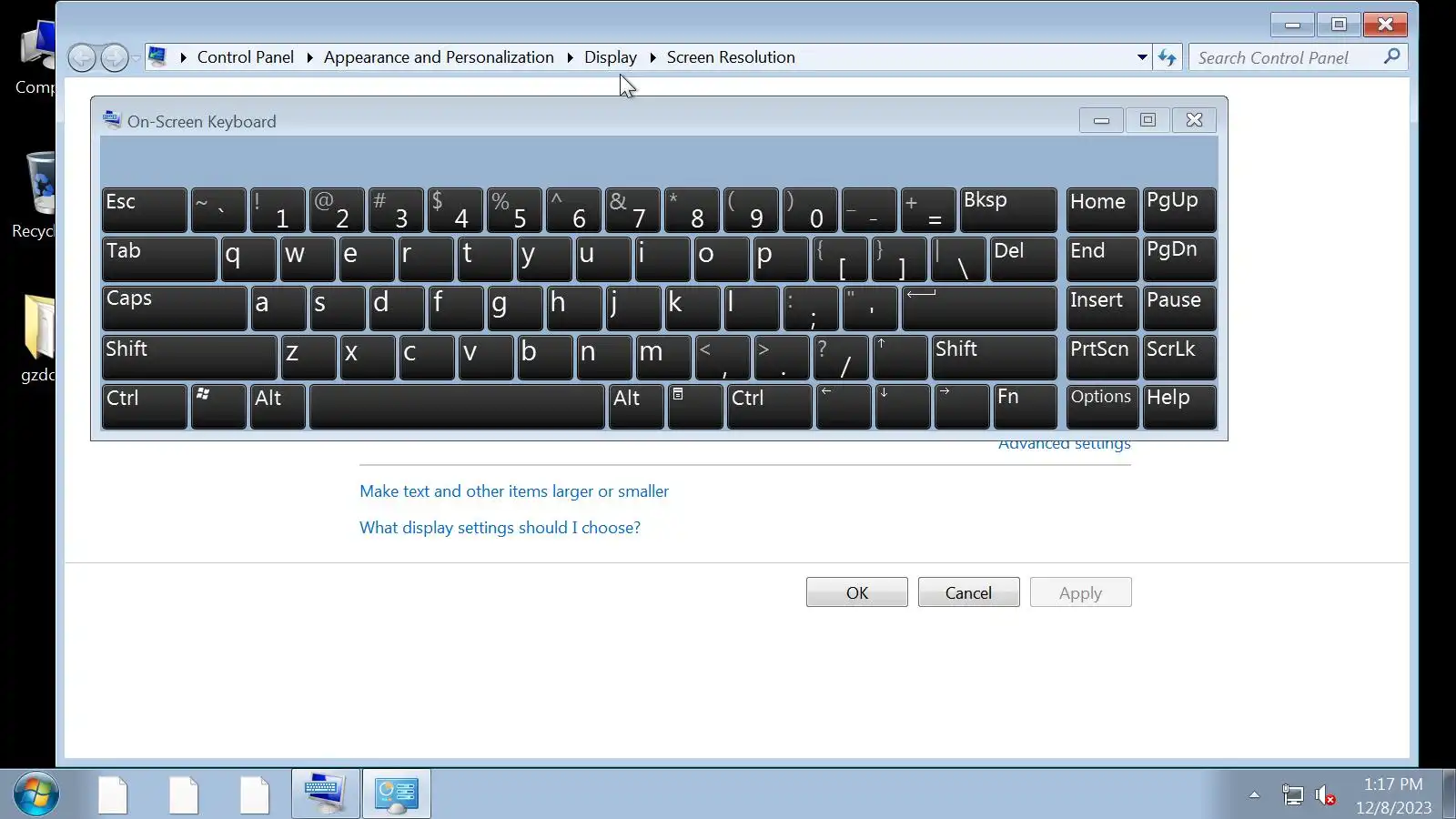The image size is (1456, 819).
Task: Expand the arrow after Control Panel breadcrumb
Action: (x=309, y=57)
